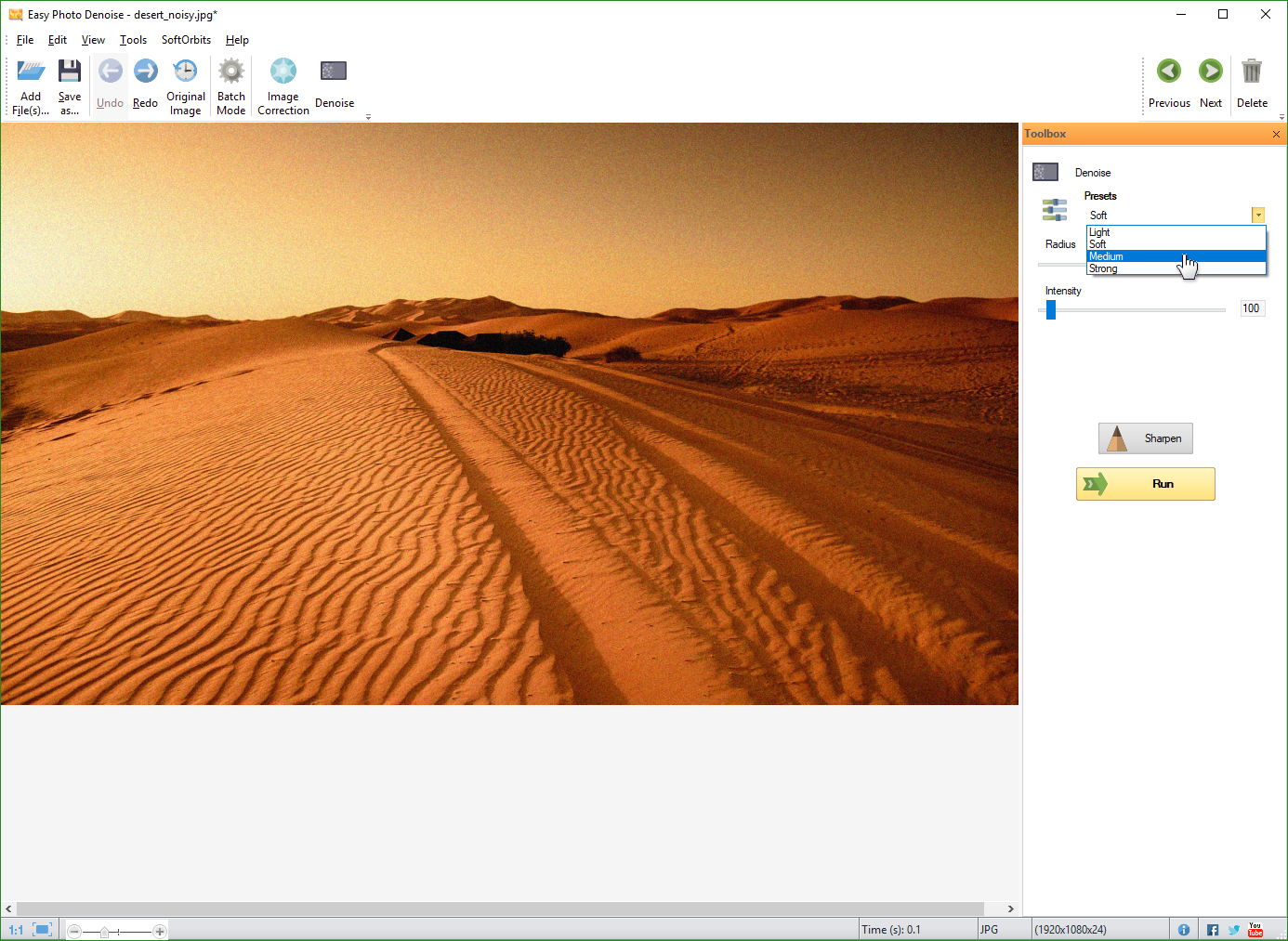The image size is (1288, 941).
Task: Click the Intensity value field showing 100
Action: pos(1252,308)
